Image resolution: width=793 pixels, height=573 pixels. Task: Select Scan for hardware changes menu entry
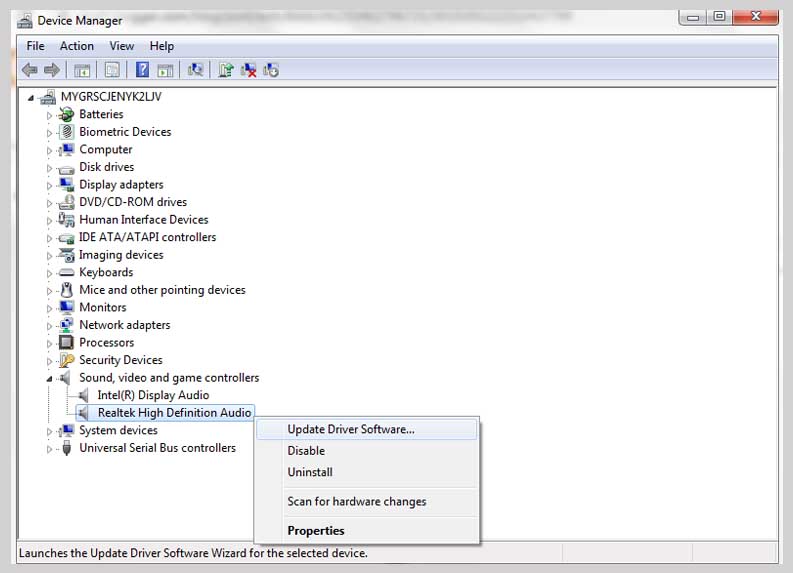pos(367,501)
